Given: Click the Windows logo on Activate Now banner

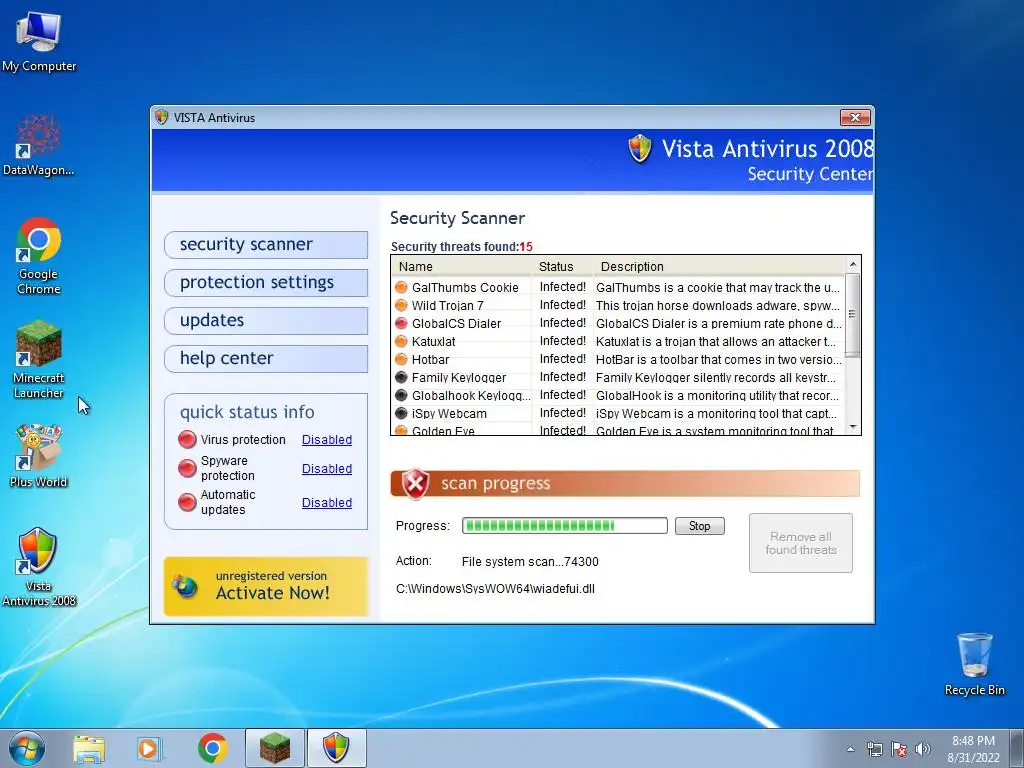Looking at the screenshot, I should [185, 586].
